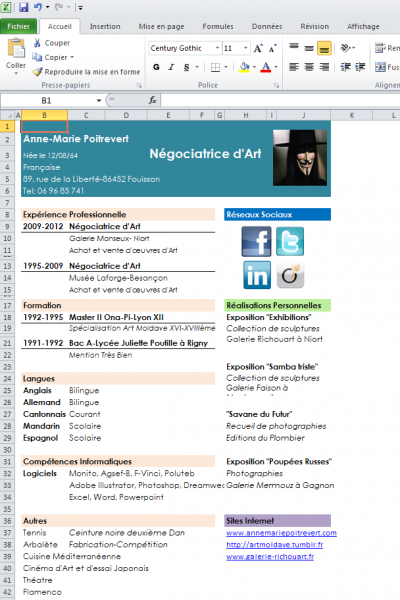
Task: Click the Excel application icon
Action: (x=6, y=7)
